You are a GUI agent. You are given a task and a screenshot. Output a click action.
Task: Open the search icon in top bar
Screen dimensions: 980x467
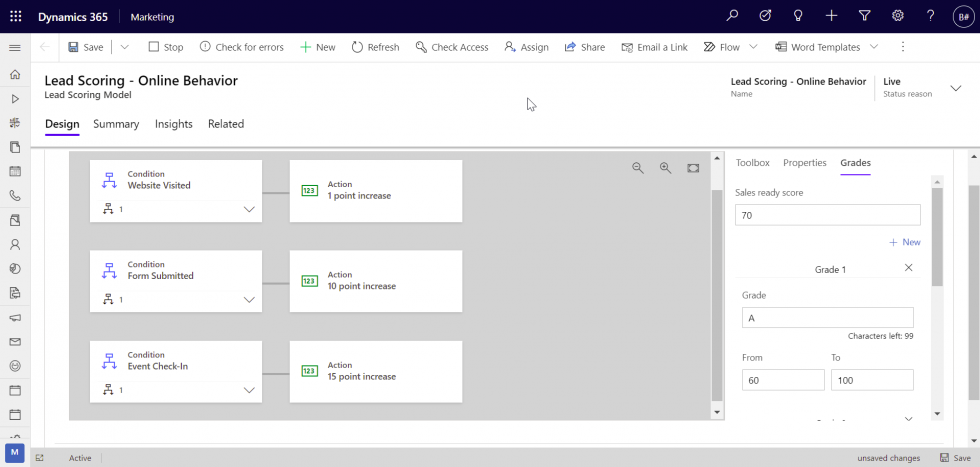733,16
